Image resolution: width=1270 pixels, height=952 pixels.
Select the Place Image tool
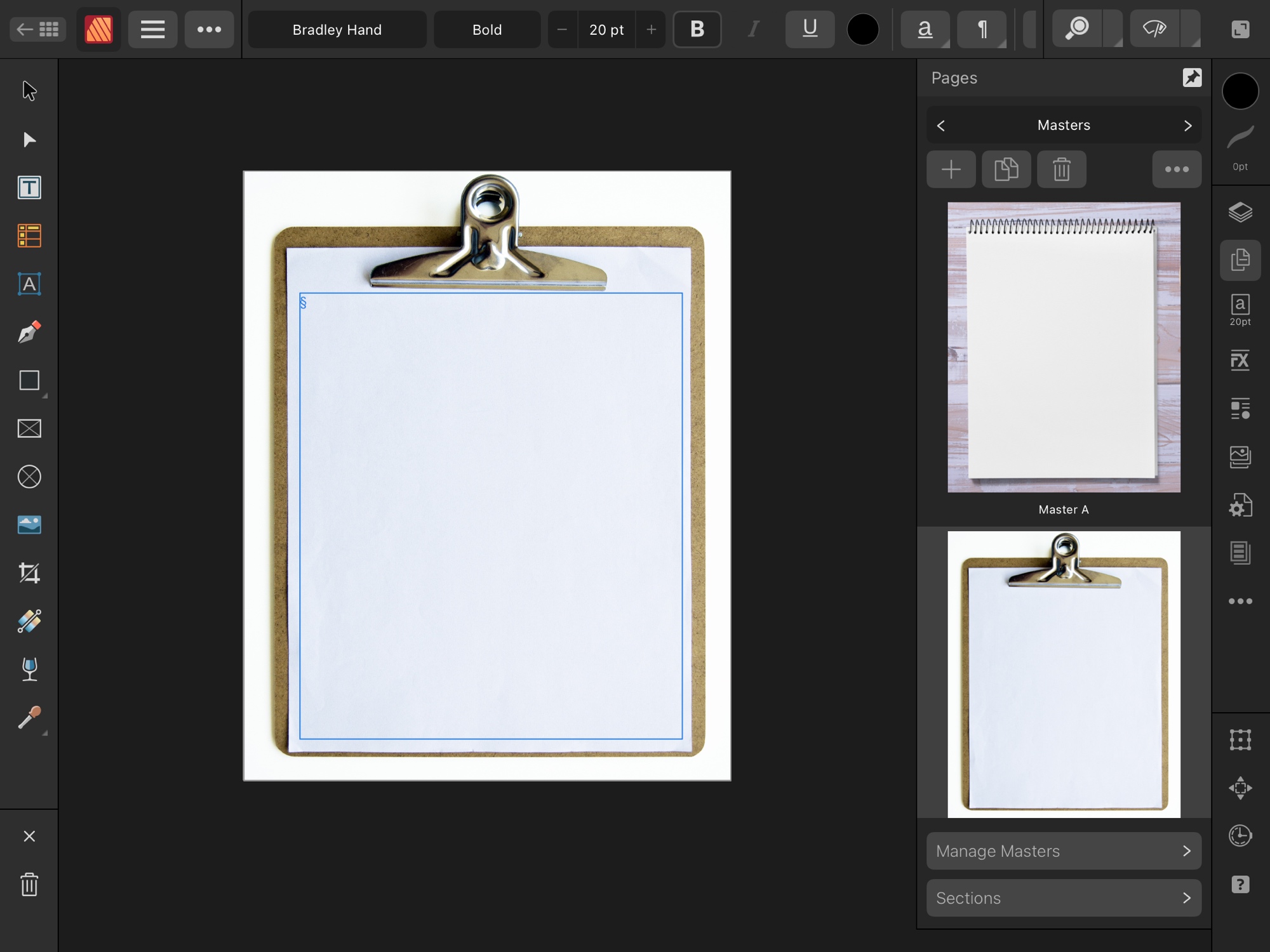click(x=29, y=525)
